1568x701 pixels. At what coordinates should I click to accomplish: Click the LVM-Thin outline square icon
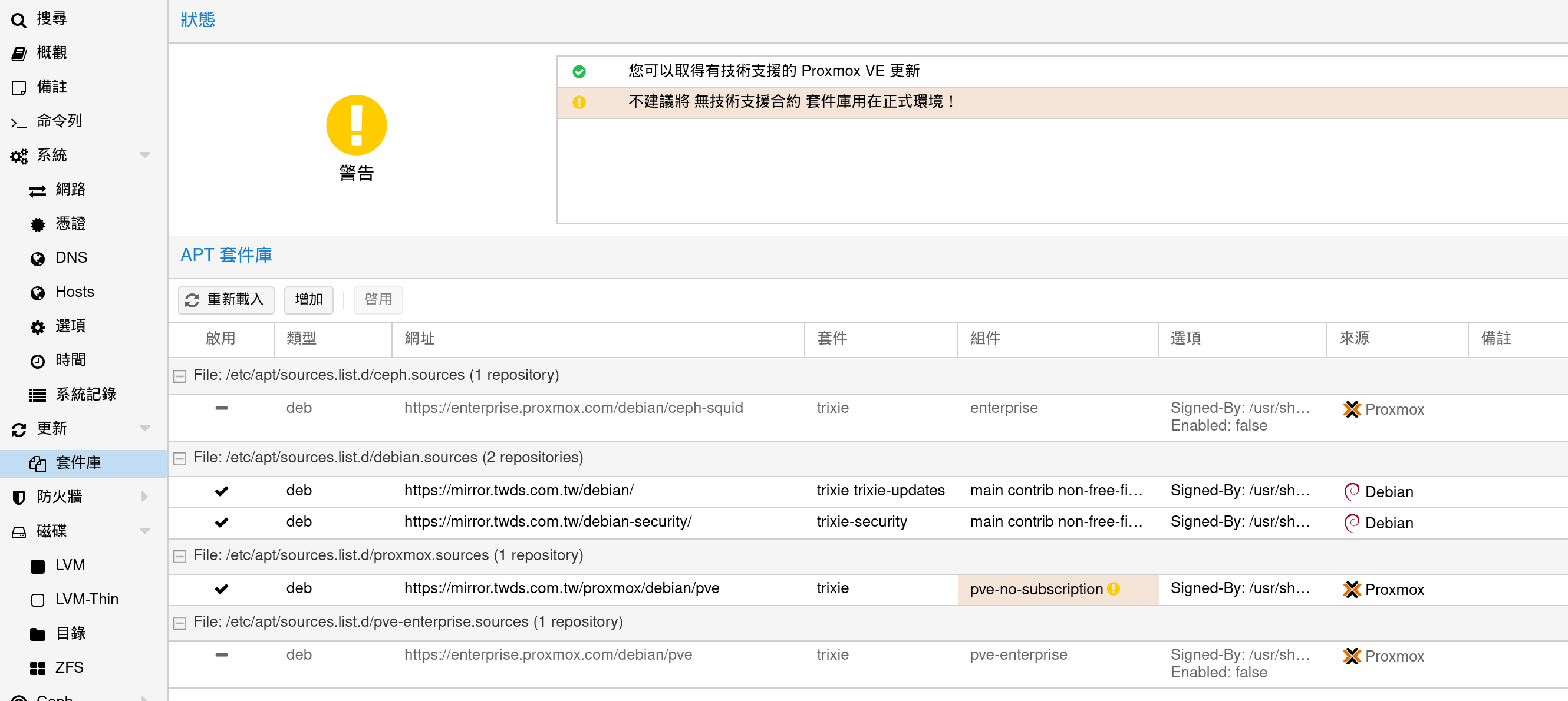pos(38,601)
